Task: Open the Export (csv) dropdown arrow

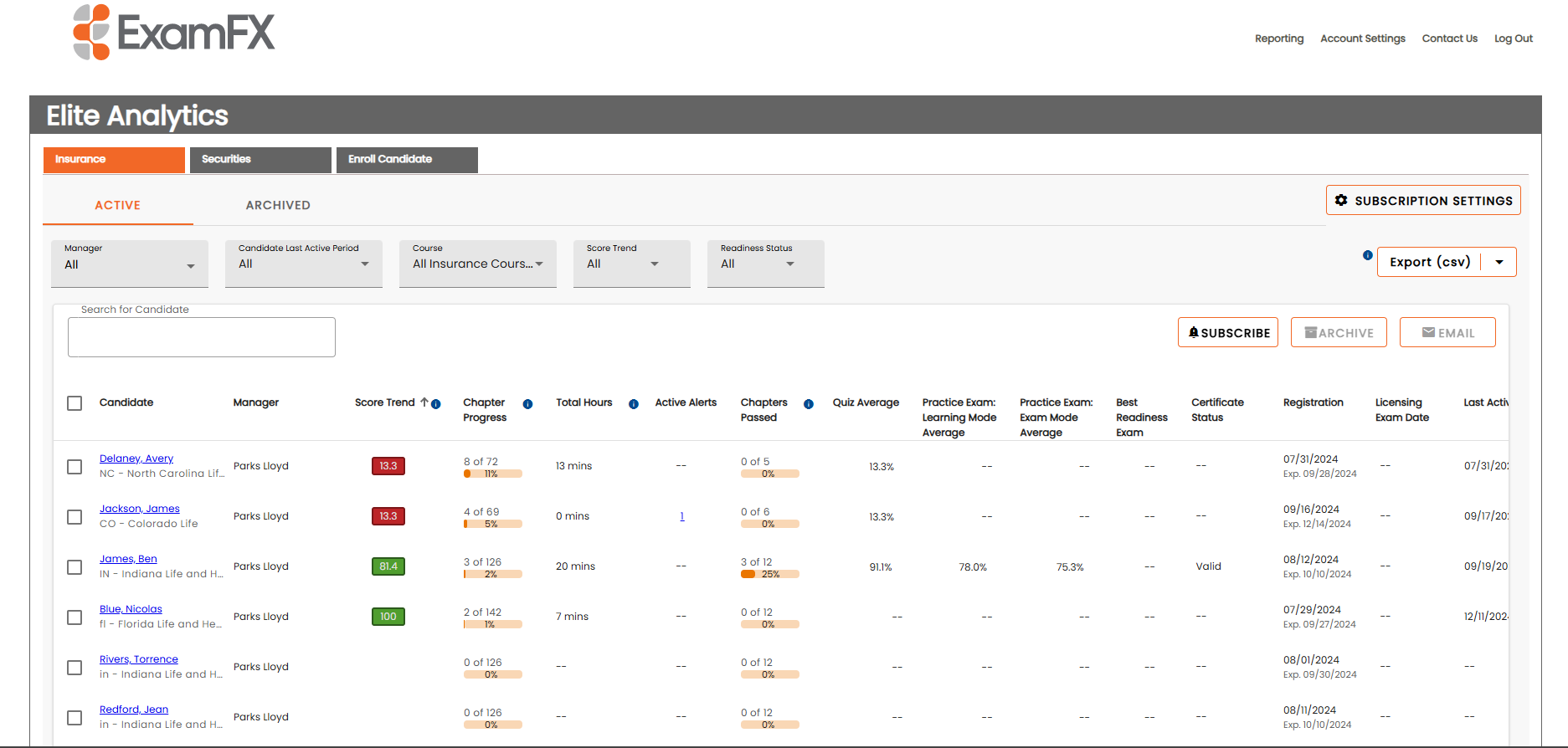Action: point(1499,262)
